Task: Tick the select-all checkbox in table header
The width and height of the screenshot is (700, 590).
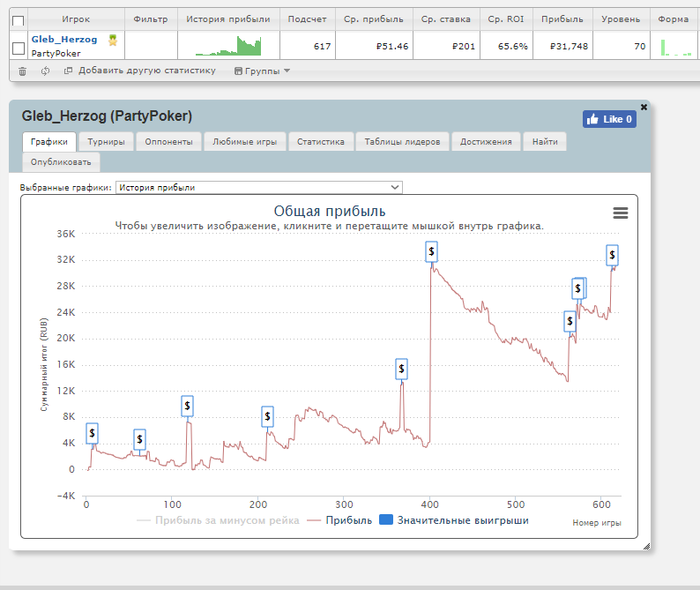Action: [18, 21]
